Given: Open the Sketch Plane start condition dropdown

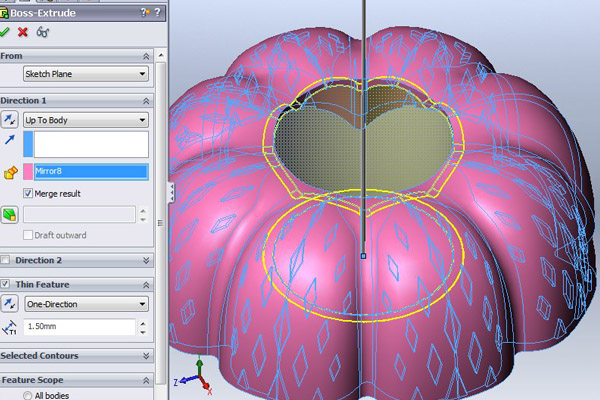Looking at the screenshot, I should click(x=86, y=74).
